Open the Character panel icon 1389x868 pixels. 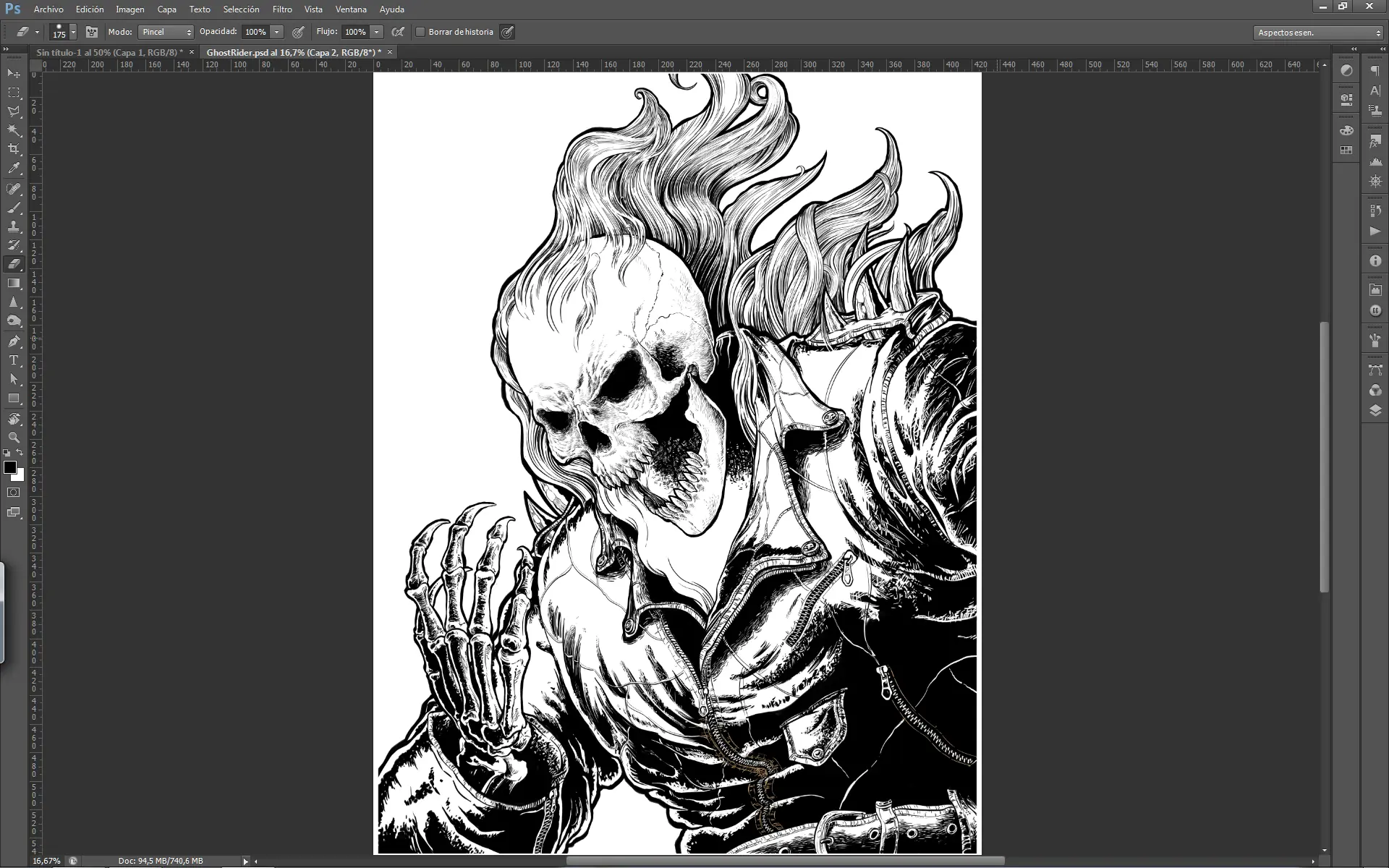pyautogui.click(x=1375, y=90)
